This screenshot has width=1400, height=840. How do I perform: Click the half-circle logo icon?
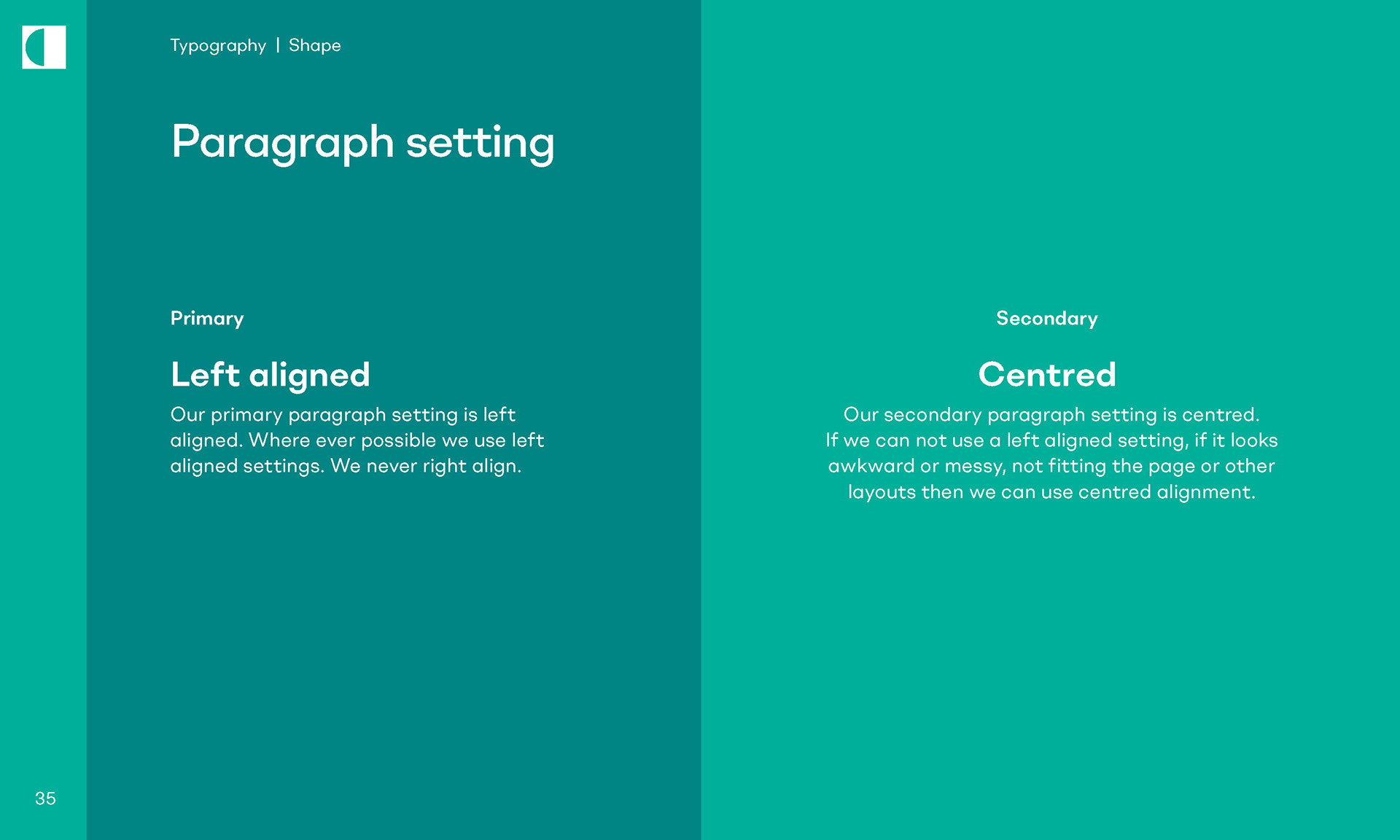pyautogui.click(x=44, y=47)
